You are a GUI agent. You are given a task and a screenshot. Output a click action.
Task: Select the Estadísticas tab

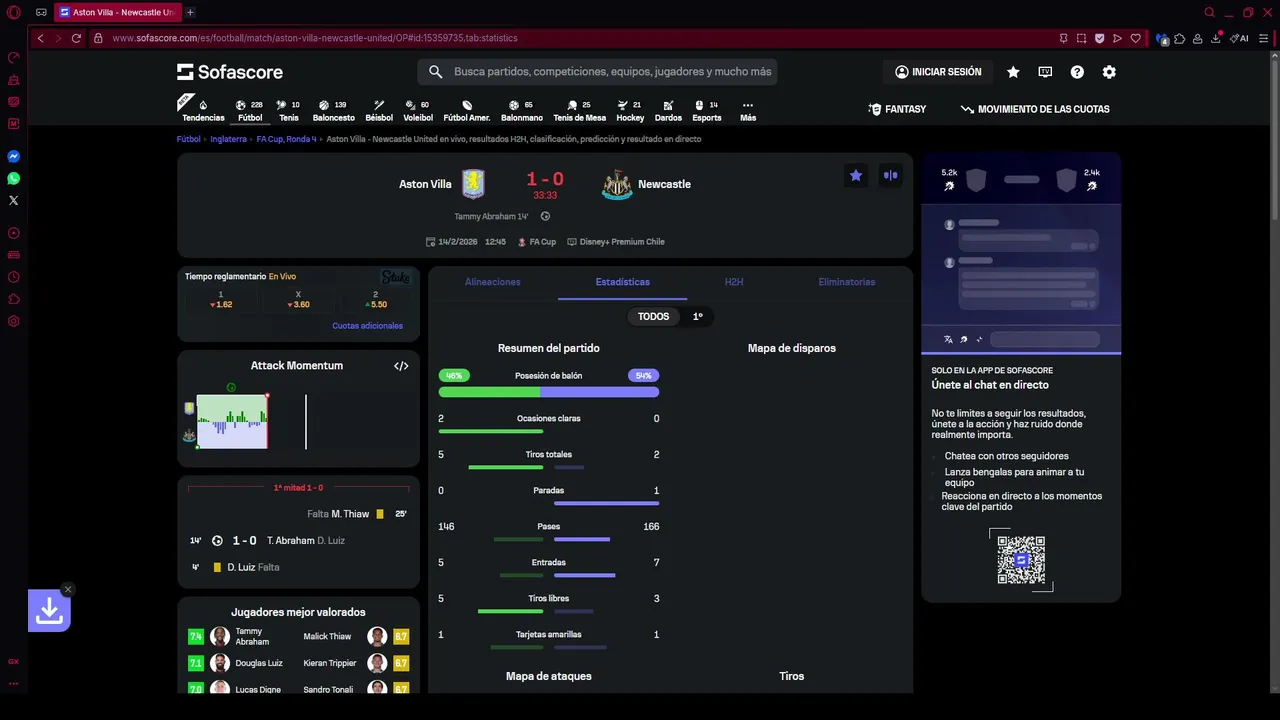pyautogui.click(x=623, y=282)
